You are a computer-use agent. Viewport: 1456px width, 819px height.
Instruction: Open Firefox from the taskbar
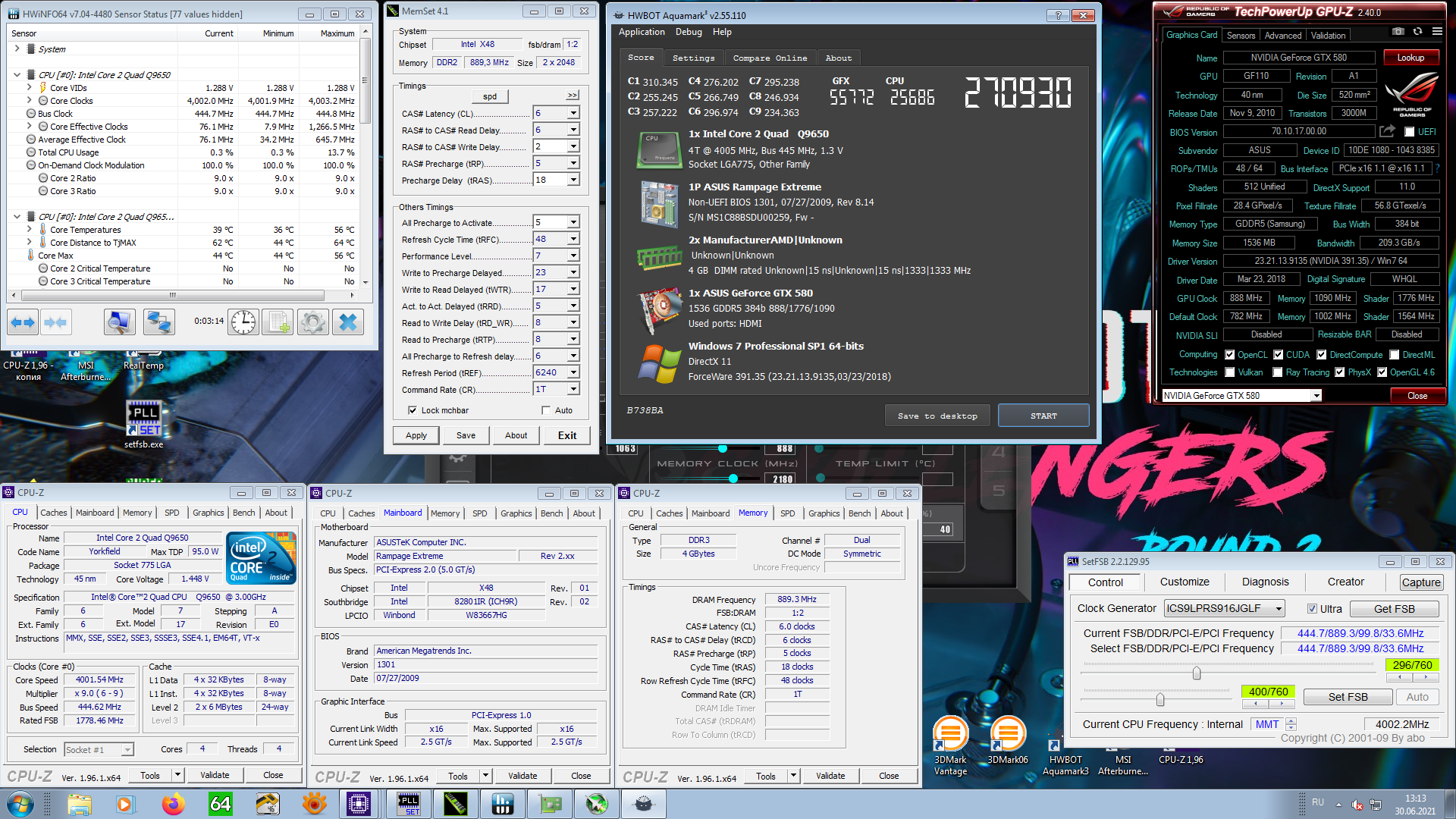point(174,804)
